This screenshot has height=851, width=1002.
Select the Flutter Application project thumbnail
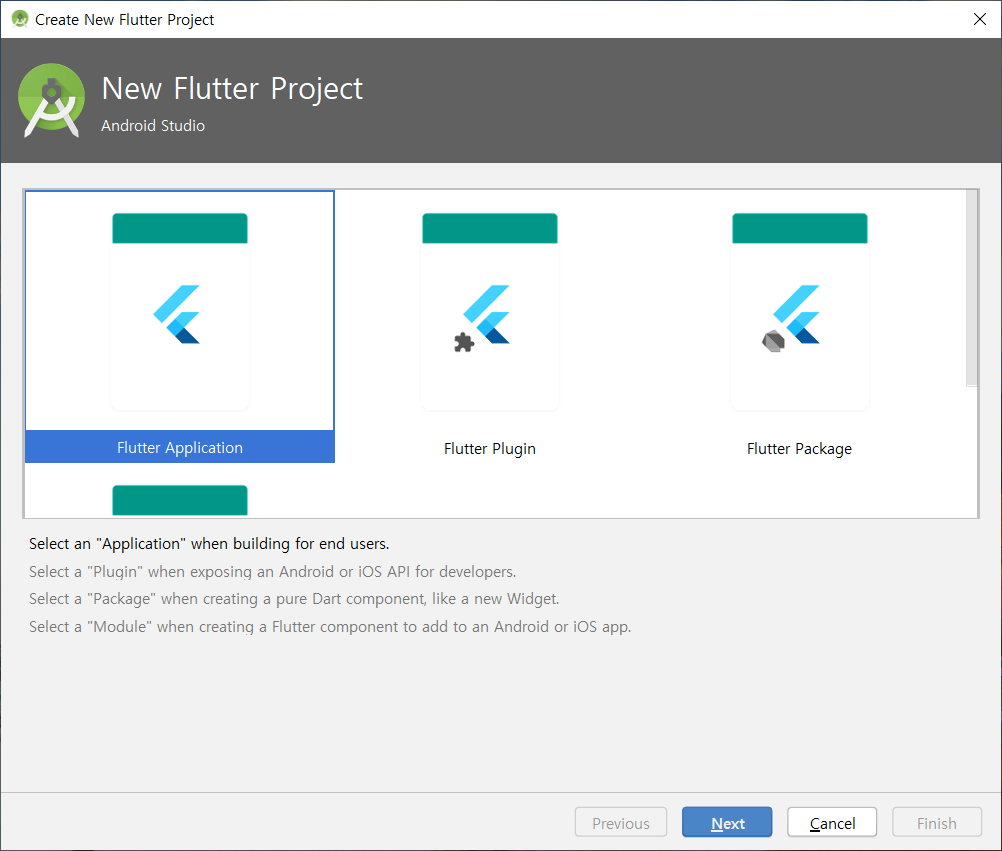(180, 311)
